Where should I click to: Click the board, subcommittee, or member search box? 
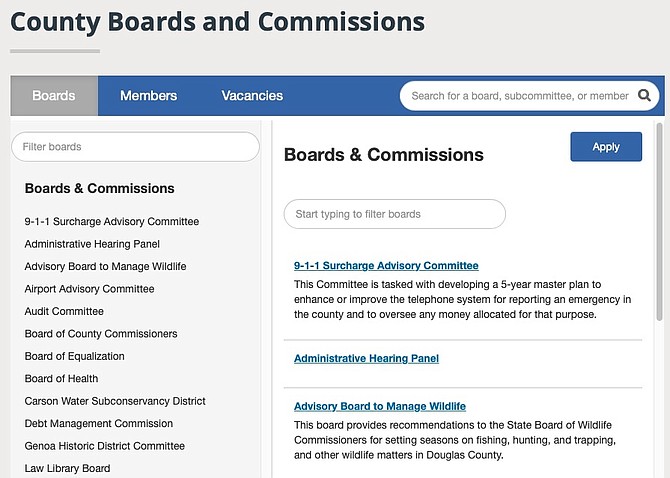tap(518, 96)
